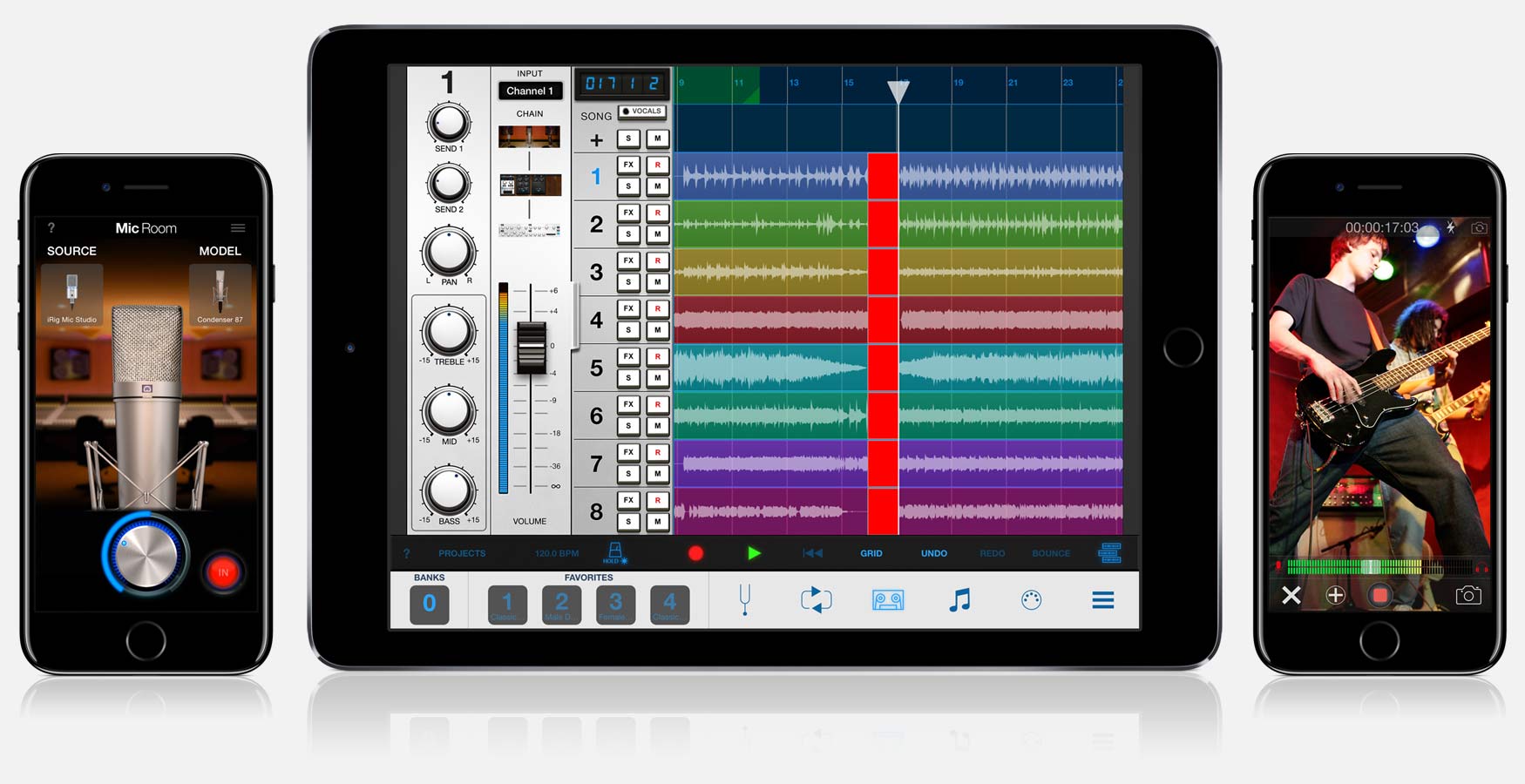Viewport: 1525px width, 784px height.
Task: Toggle the flash lightning icon
Action: [1450, 227]
